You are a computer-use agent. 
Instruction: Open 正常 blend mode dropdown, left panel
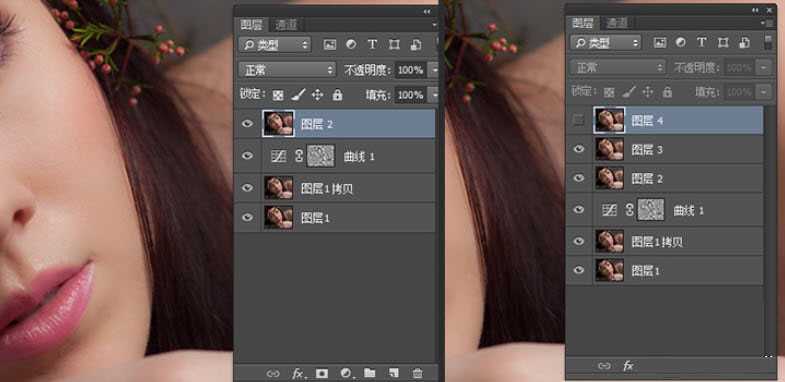coord(287,70)
